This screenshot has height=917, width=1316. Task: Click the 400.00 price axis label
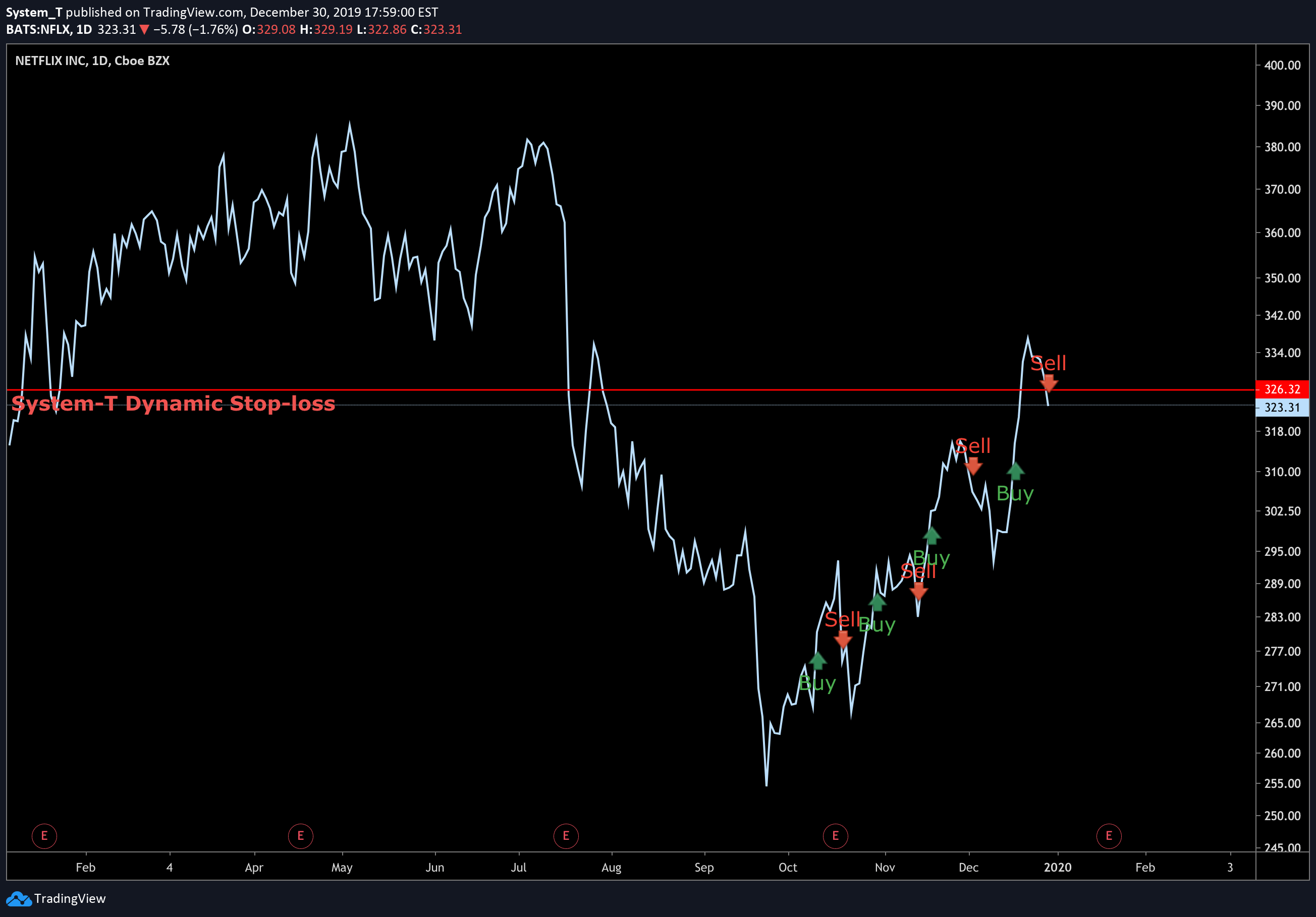point(1282,65)
